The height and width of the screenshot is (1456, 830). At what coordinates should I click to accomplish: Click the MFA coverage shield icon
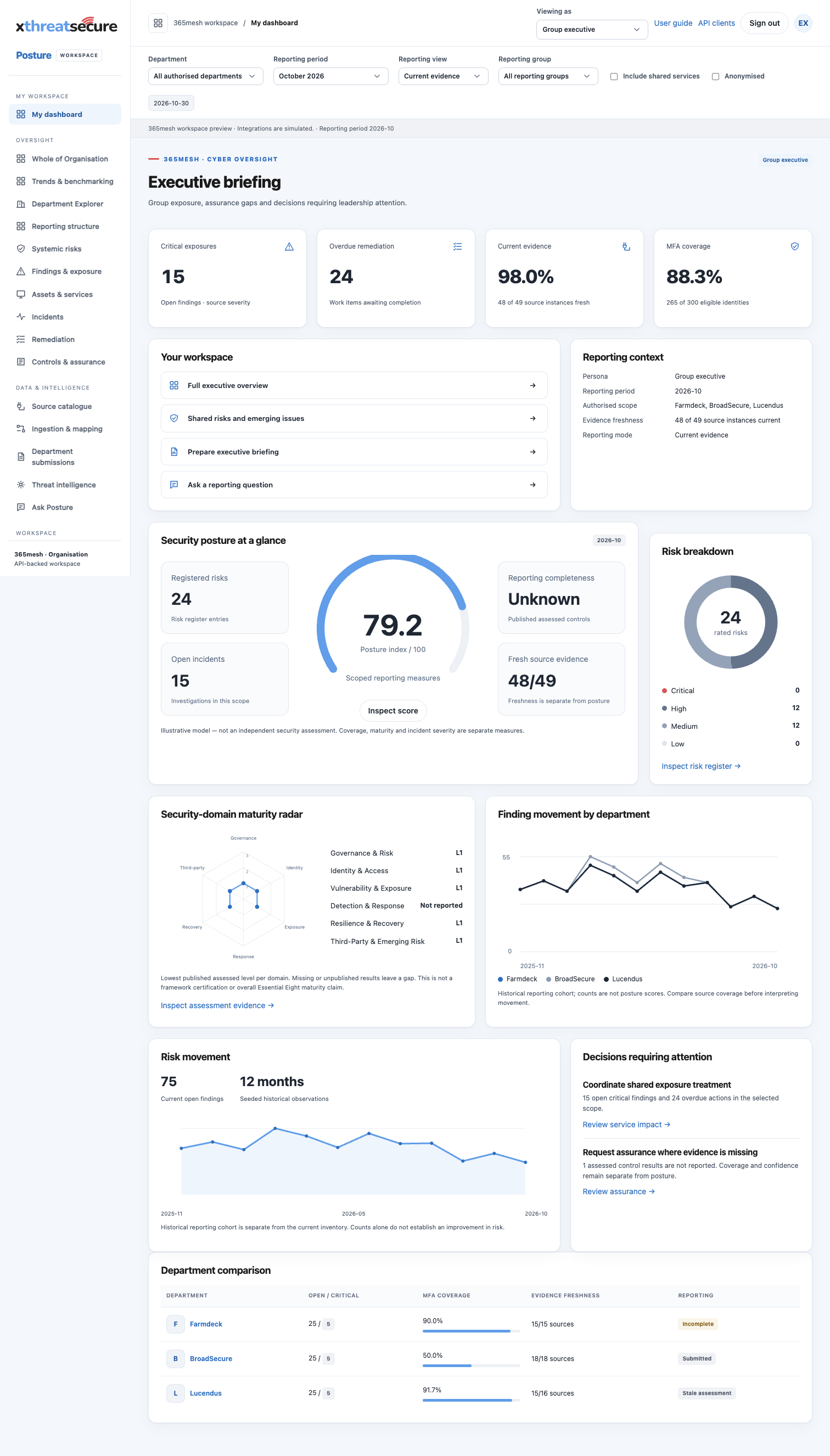pyautogui.click(x=795, y=246)
